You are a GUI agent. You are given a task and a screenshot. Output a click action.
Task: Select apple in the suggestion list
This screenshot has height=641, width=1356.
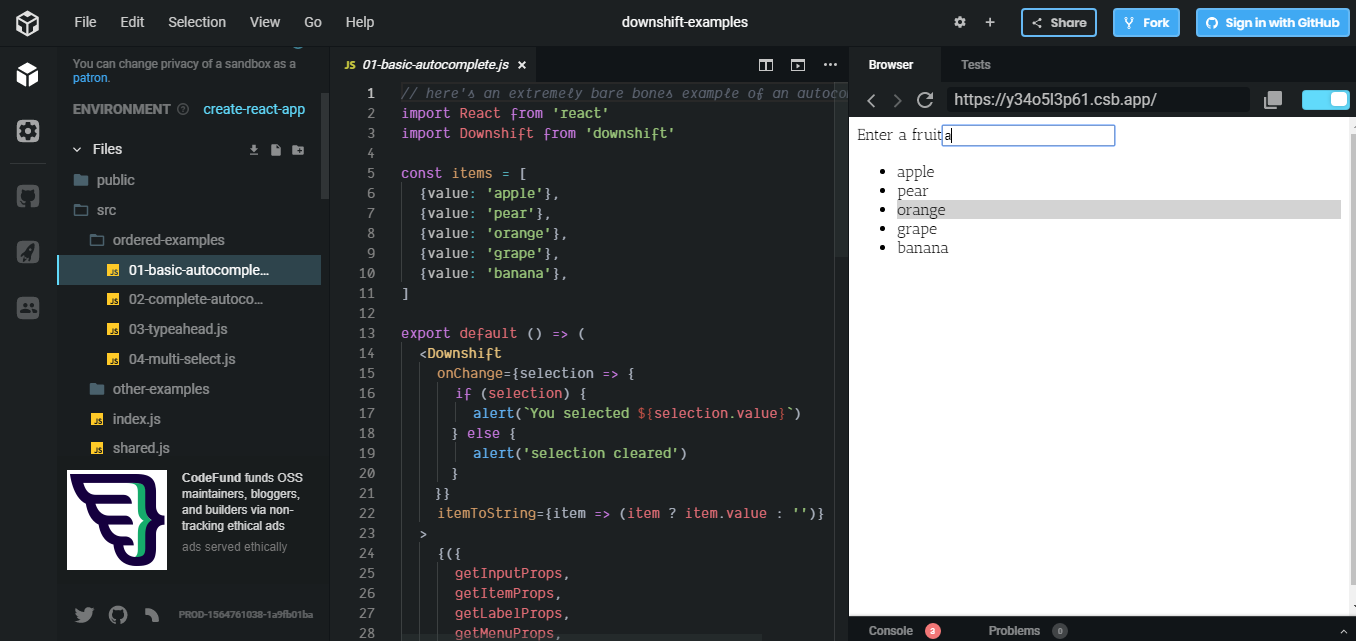point(1118,172)
